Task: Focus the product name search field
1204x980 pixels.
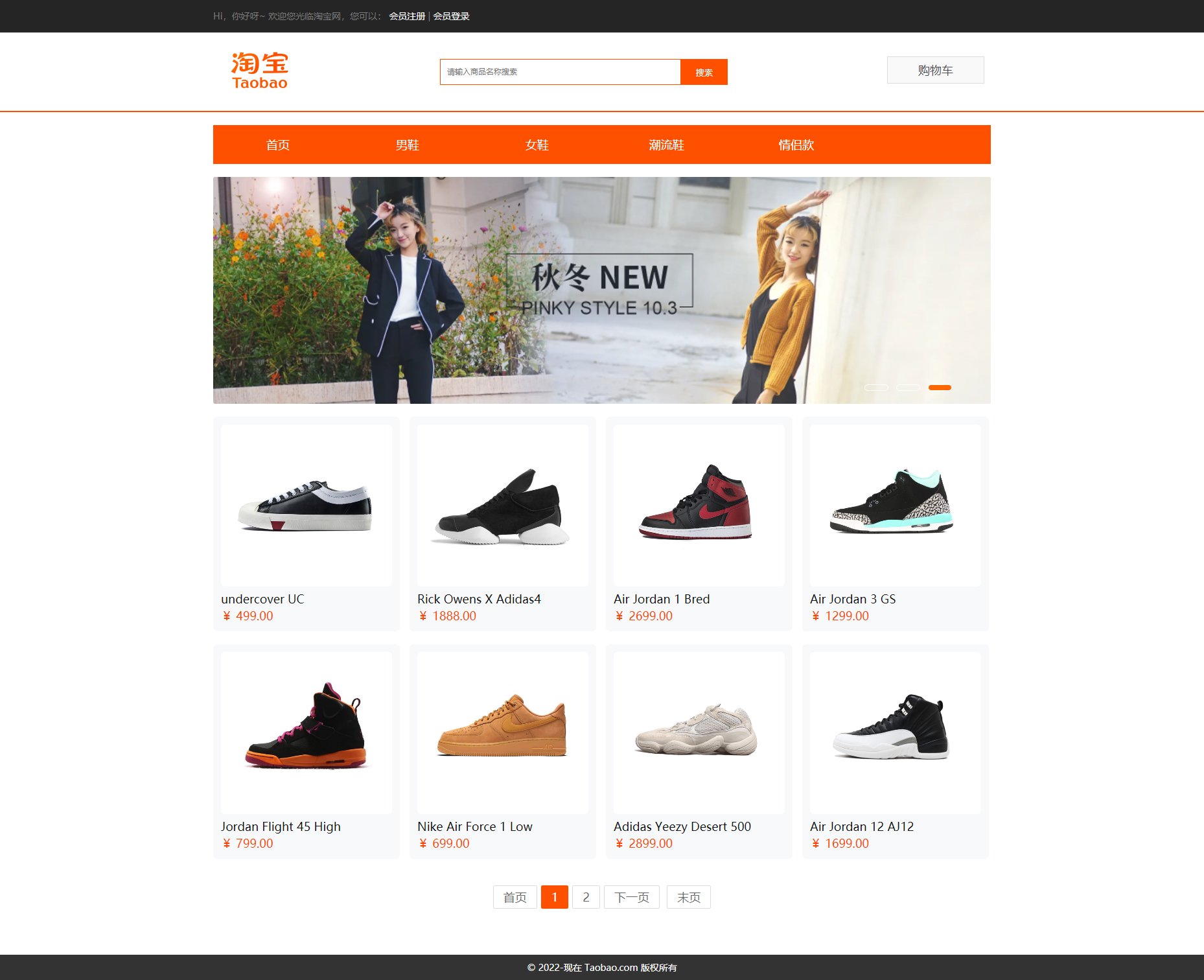Action: (561, 72)
